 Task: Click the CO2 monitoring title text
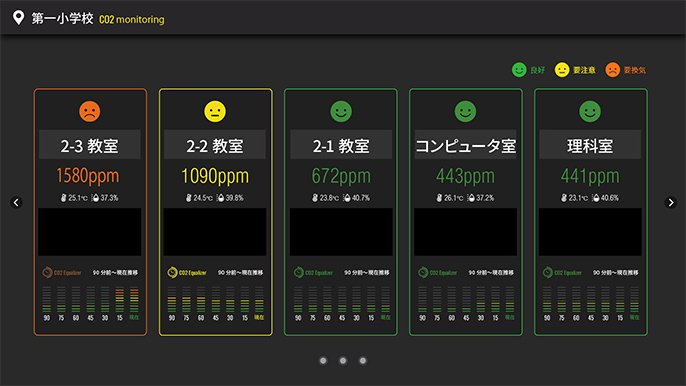point(132,19)
